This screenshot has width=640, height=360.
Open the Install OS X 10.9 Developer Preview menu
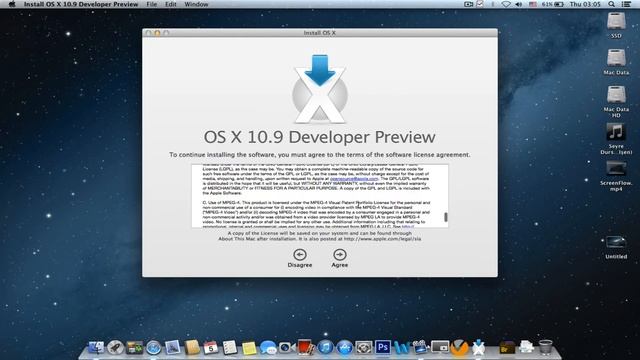point(81,4)
